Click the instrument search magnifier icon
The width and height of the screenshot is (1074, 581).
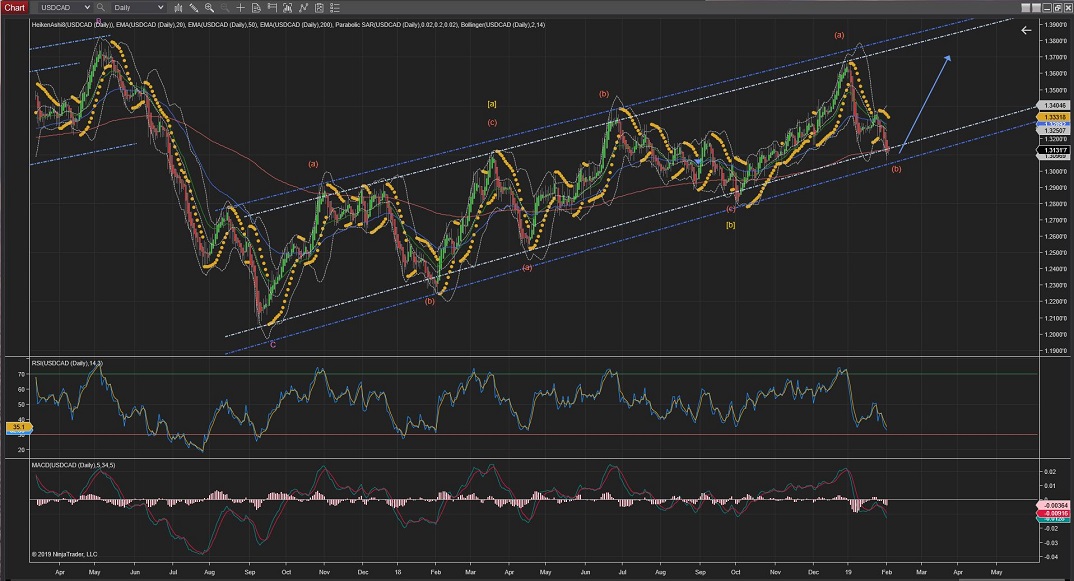[101, 8]
